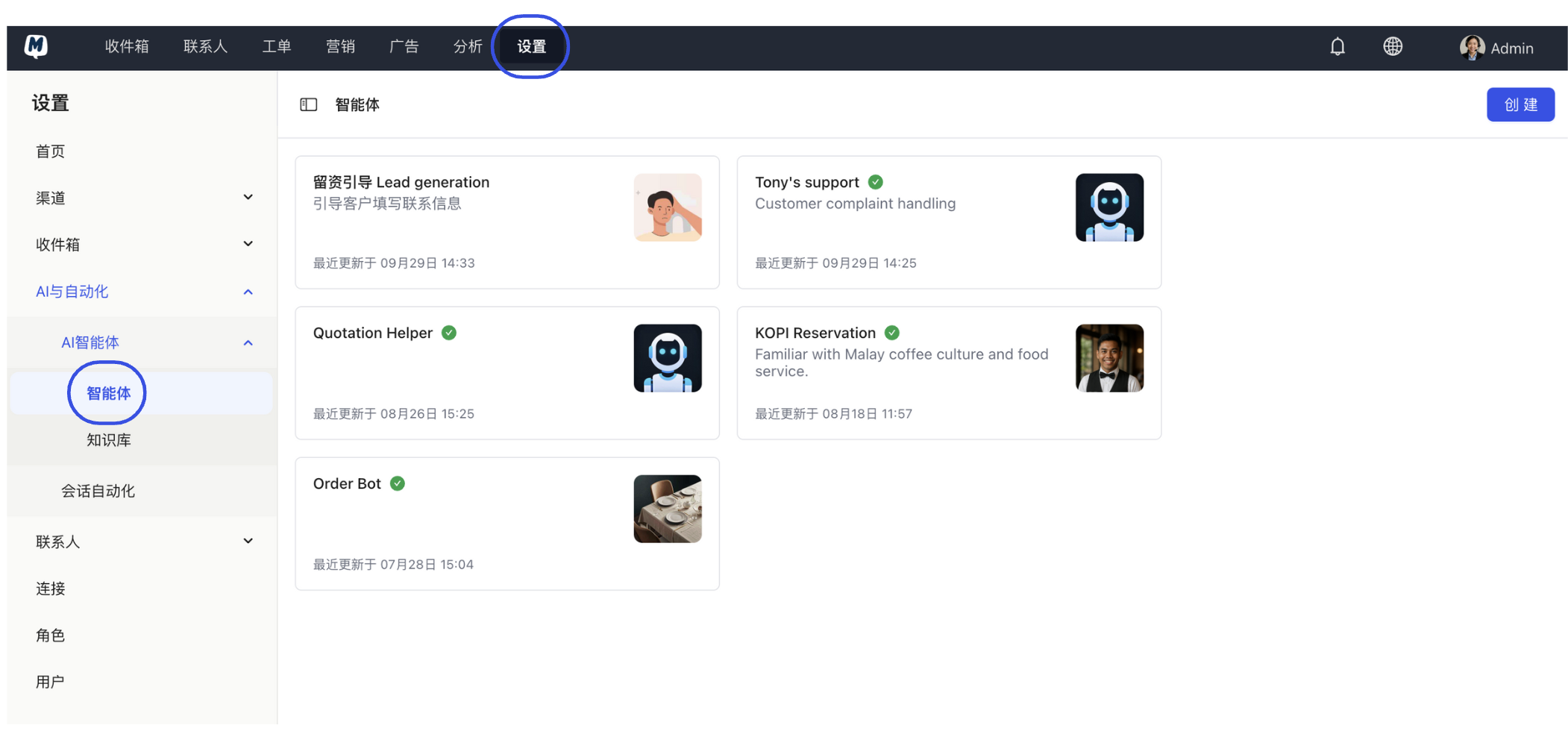Click the M logo in top bar

pos(36,46)
